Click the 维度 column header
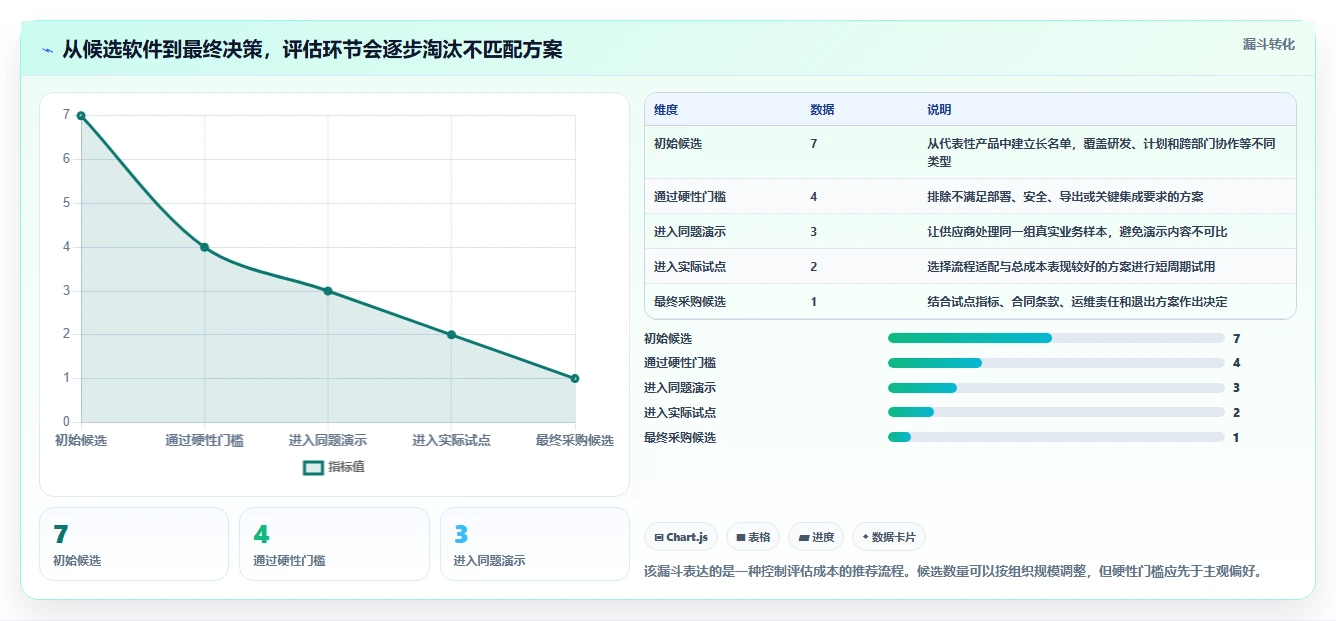Screen dimensions: 1336x621 coord(666,110)
